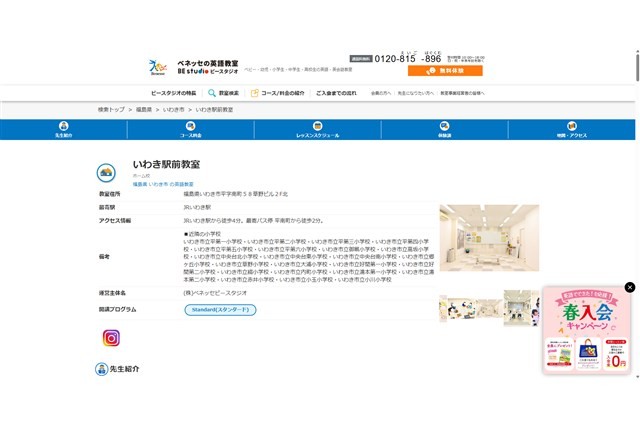
Task: Switch to コース料金 tab label
Action: [x=191, y=136]
